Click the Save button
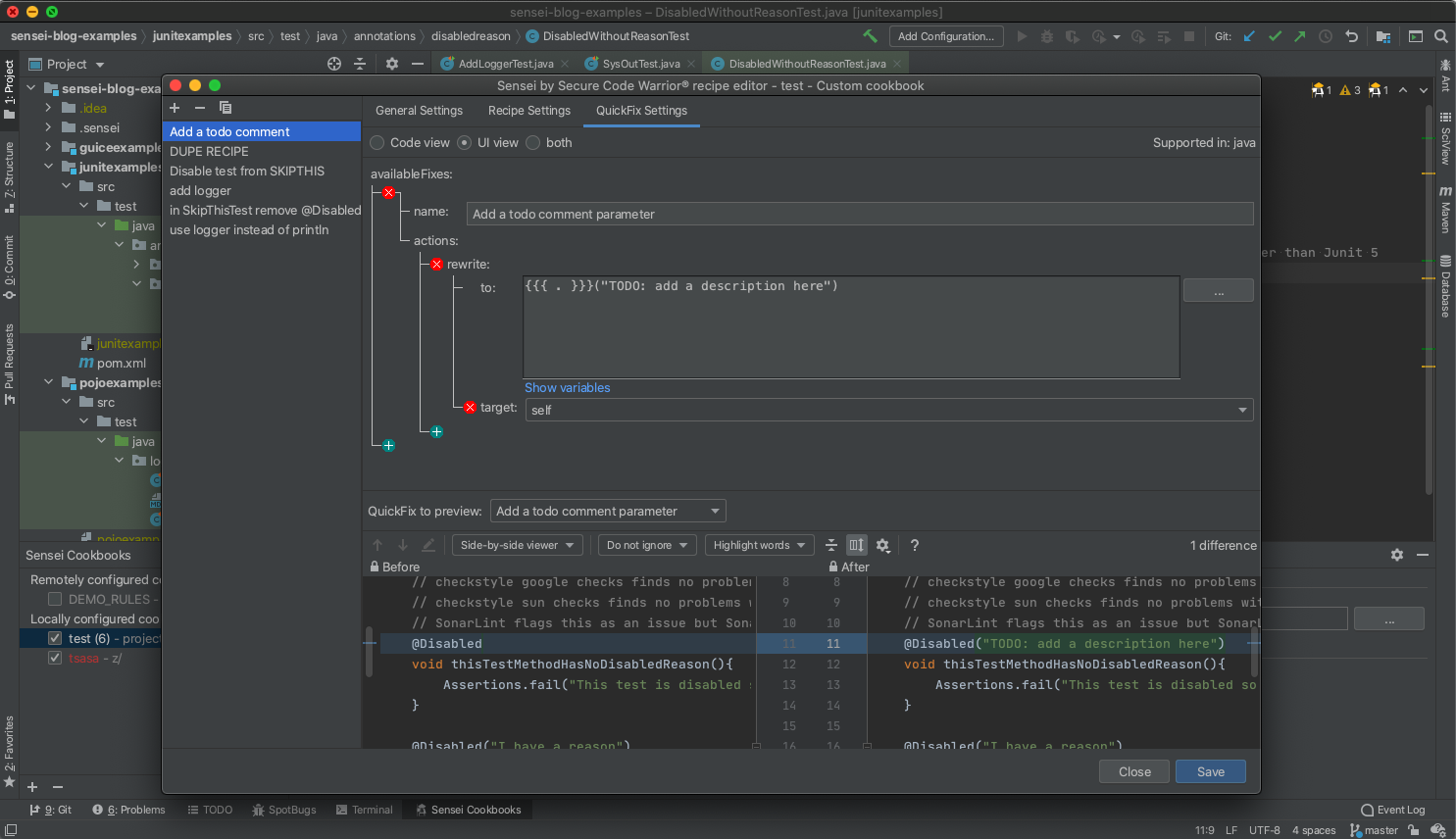This screenshot has height=839, width=1456. 1210,771
